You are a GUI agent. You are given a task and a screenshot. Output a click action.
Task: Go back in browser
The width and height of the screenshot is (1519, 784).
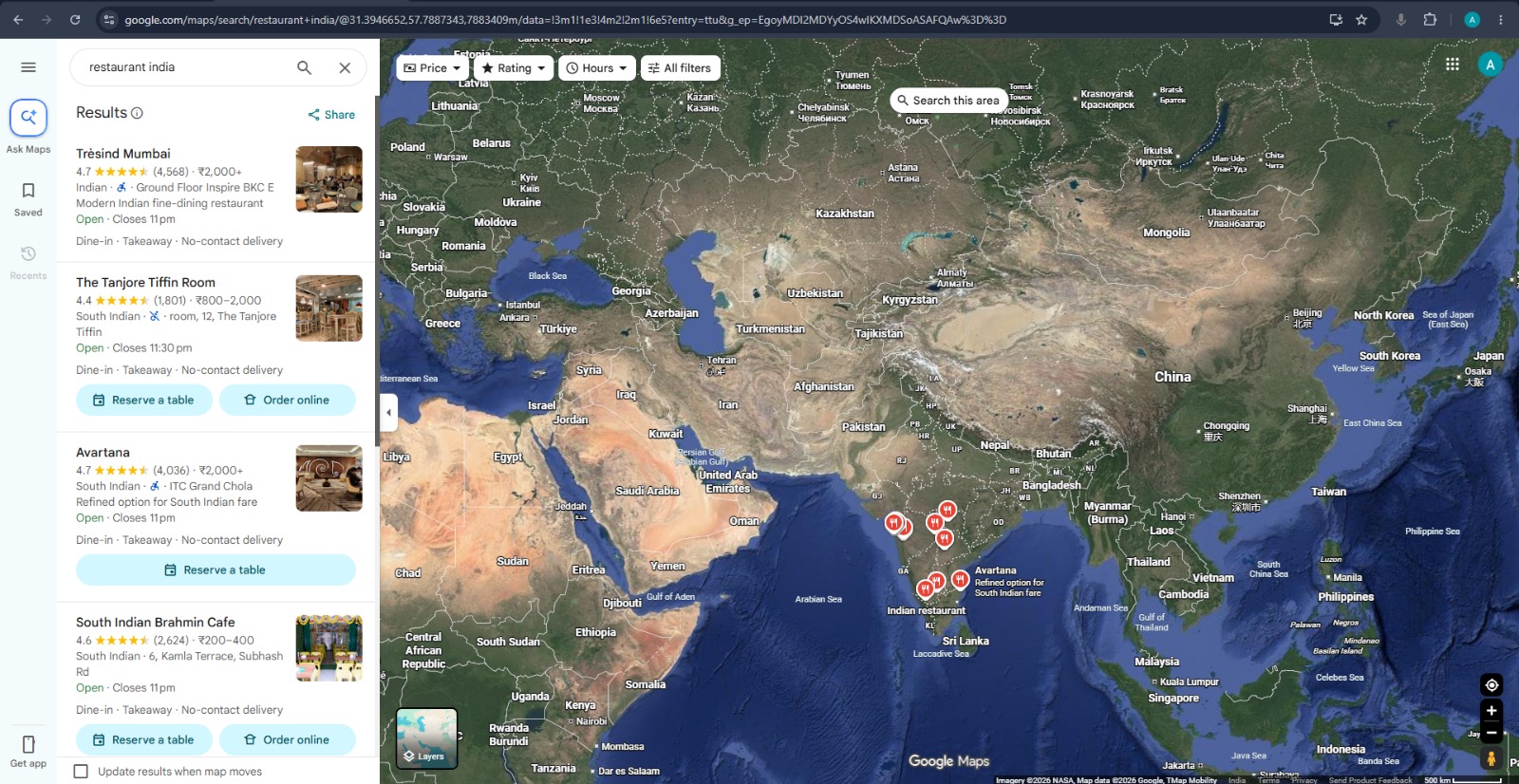click(x=18, y=19)
